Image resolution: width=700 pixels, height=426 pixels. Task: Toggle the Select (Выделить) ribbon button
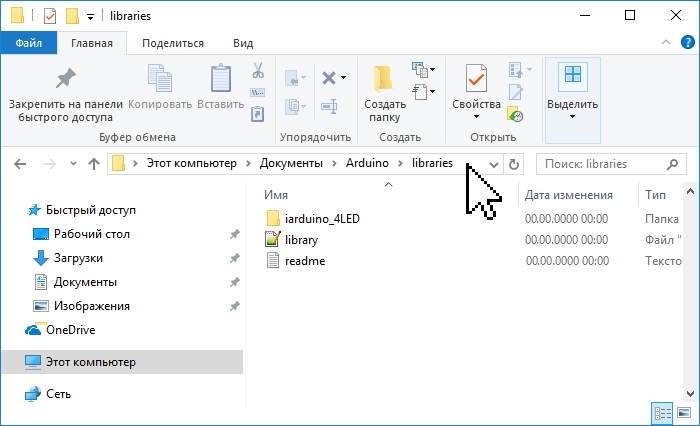[x=572, y=100]
